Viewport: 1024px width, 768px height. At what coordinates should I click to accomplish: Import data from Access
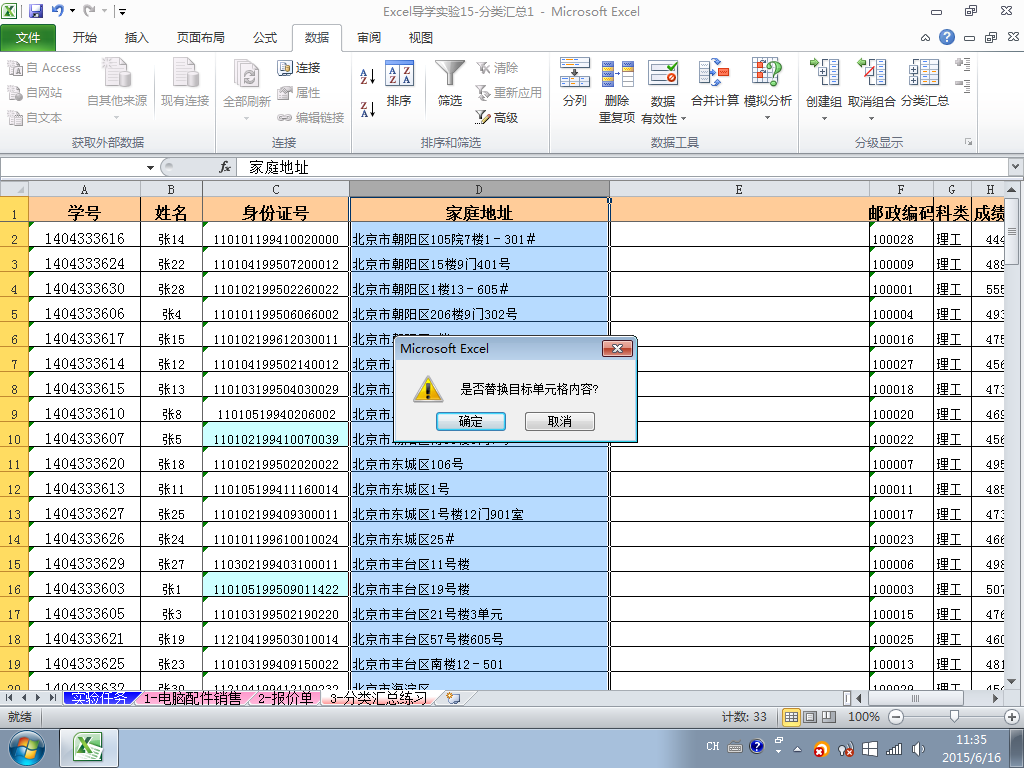pos(44,68)
